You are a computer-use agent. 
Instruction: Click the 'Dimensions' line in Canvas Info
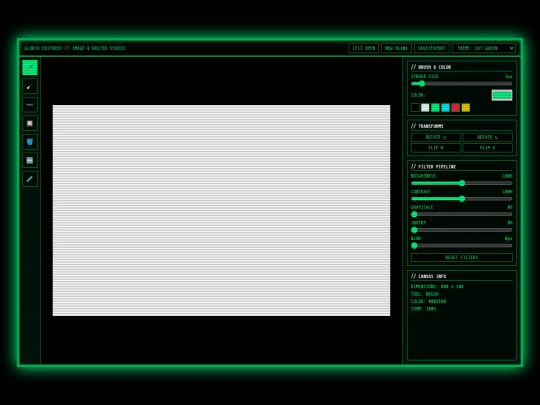tap(437, 287)
